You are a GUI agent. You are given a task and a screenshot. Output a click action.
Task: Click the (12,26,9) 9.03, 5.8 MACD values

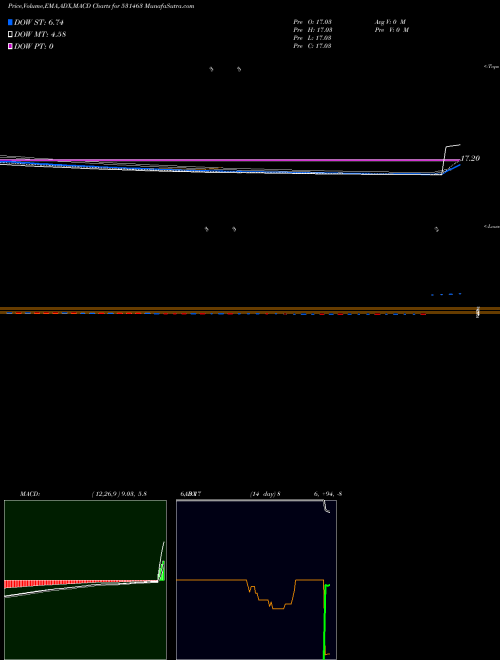click(x=119, y=494)
